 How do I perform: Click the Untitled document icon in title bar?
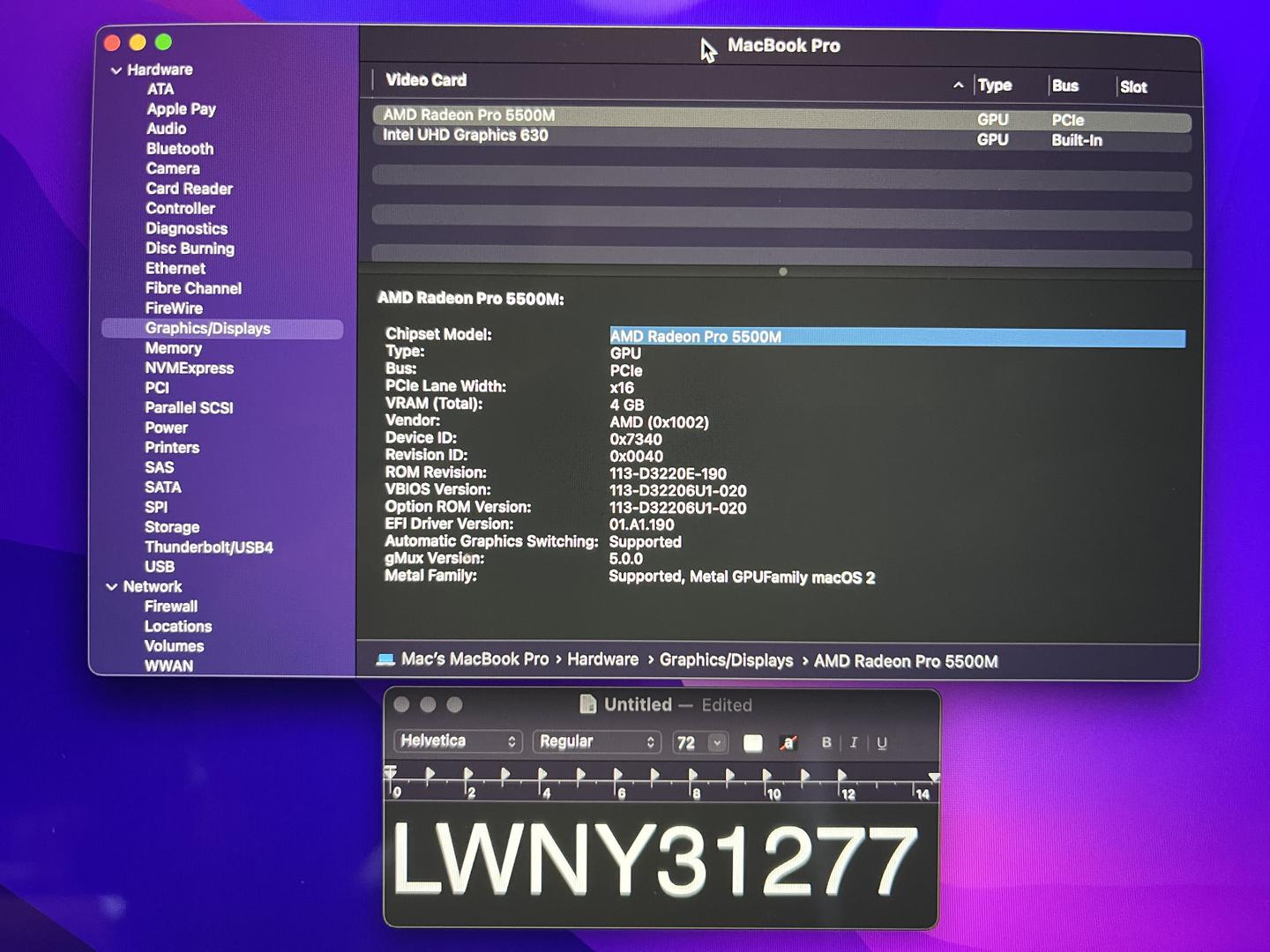pyautogui.click(x=587, y=703)
